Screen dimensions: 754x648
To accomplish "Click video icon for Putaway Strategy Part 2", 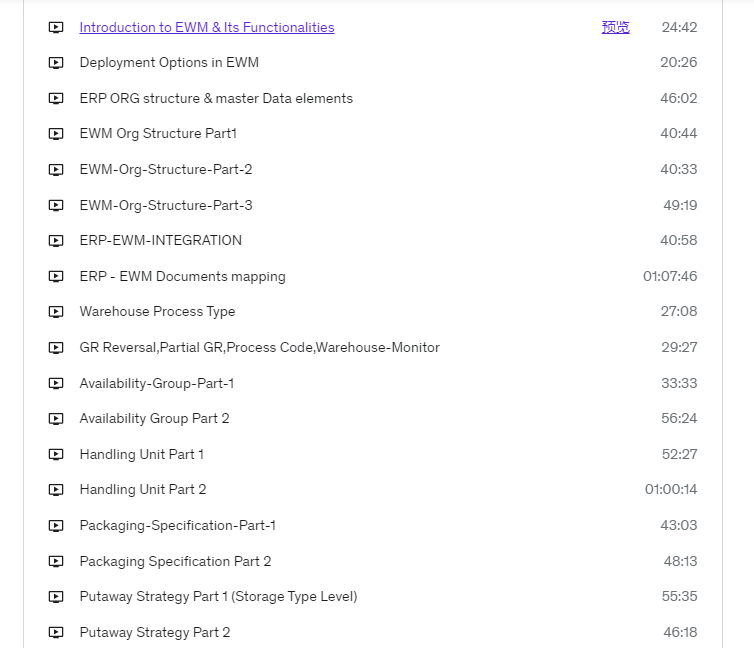I will coord(56,633).
